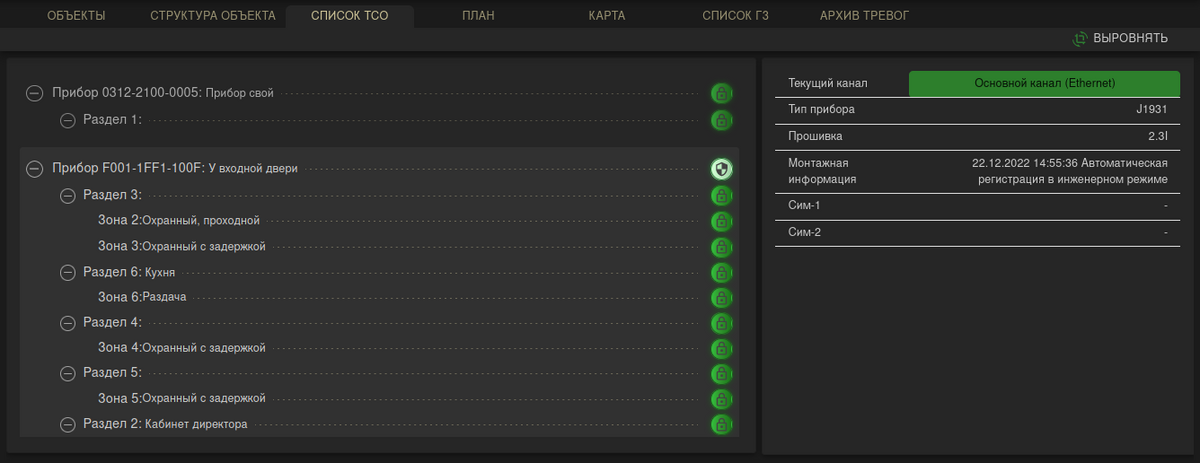Collapse the Раздел 5 section
This screenshot has height=463, width=1200.
(x=68, y=373)
